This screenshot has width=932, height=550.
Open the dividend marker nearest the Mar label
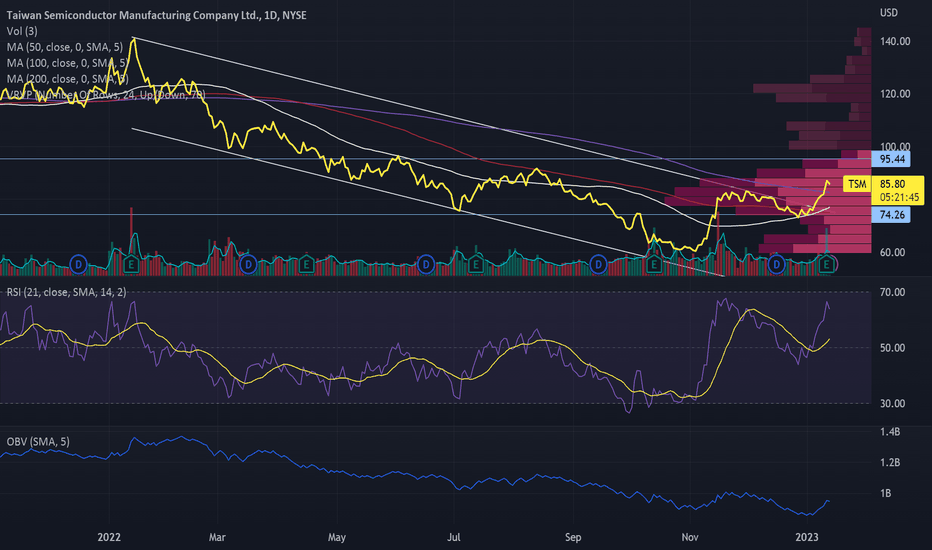[x=248, y=264]
